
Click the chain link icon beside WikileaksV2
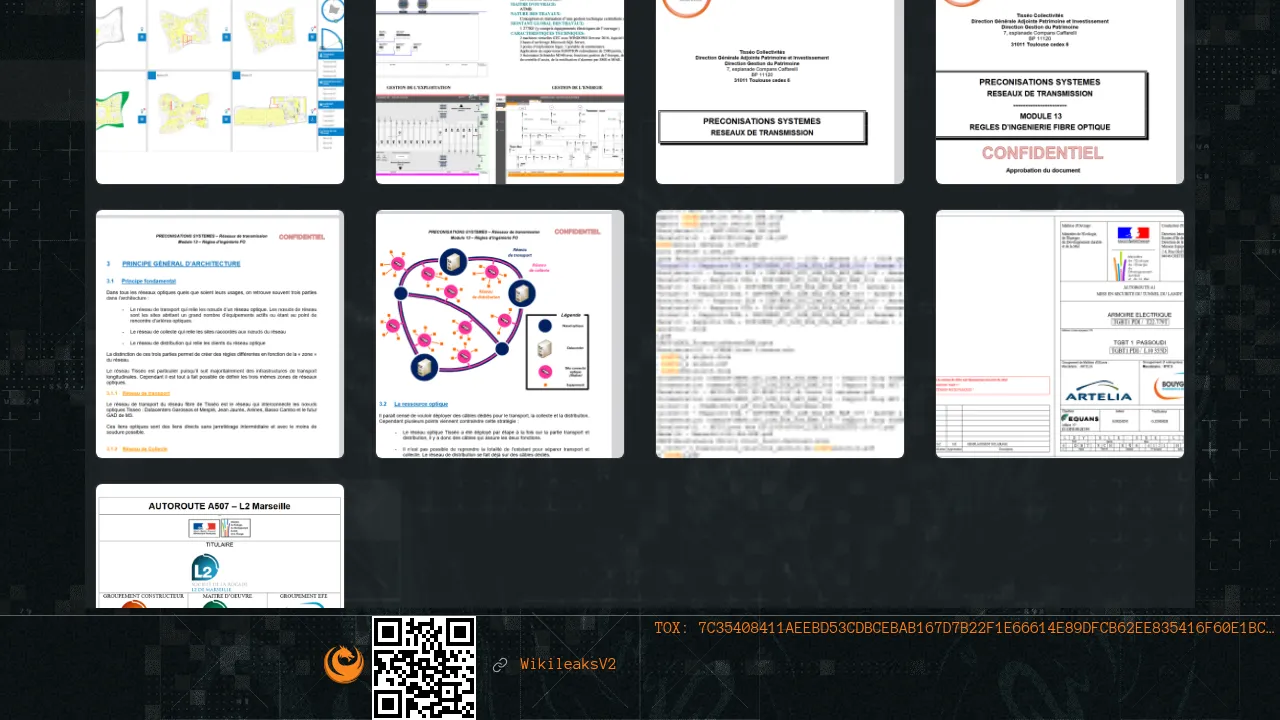(x=500, y=665)
